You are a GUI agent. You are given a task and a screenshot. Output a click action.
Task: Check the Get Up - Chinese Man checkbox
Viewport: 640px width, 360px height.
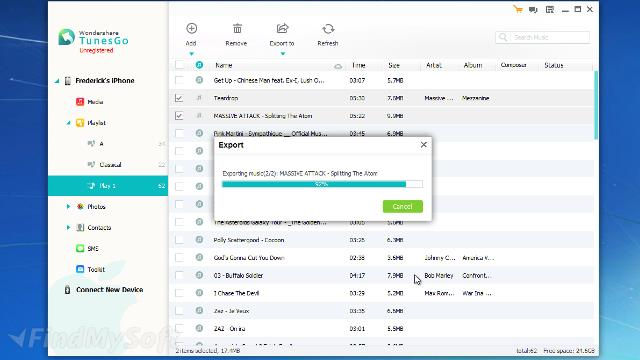tap(179, 80)
